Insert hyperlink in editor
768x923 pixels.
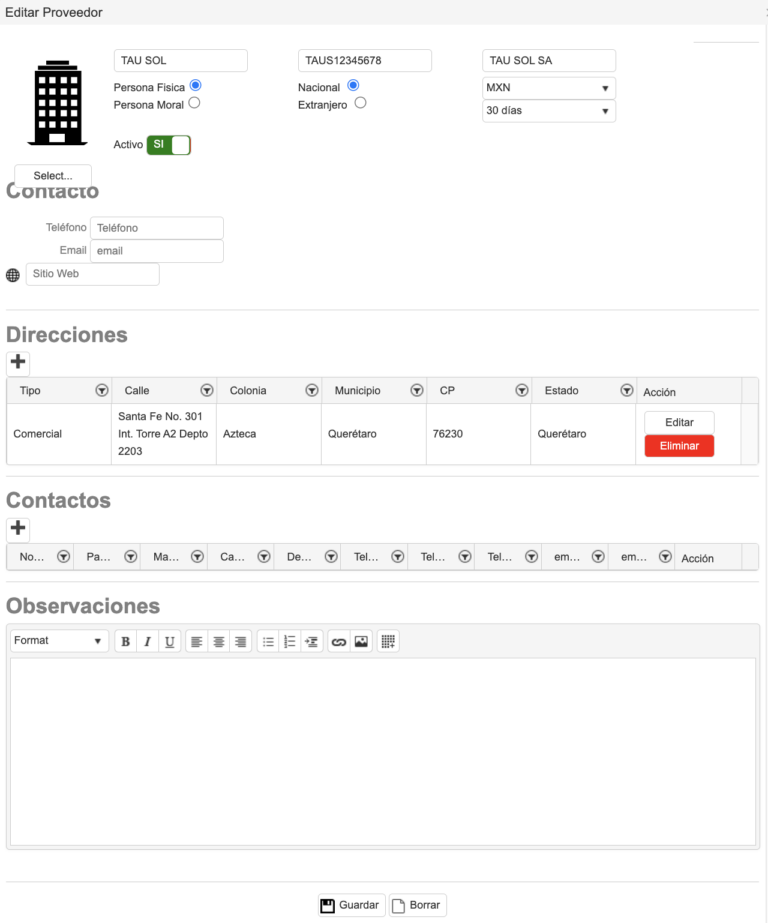(338, 641)
